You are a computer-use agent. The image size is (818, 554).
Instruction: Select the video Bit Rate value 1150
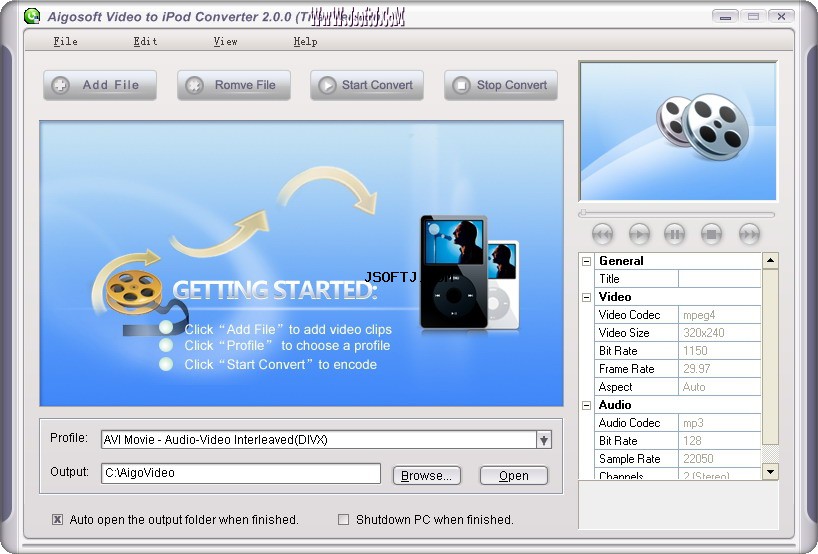point(719,351)
